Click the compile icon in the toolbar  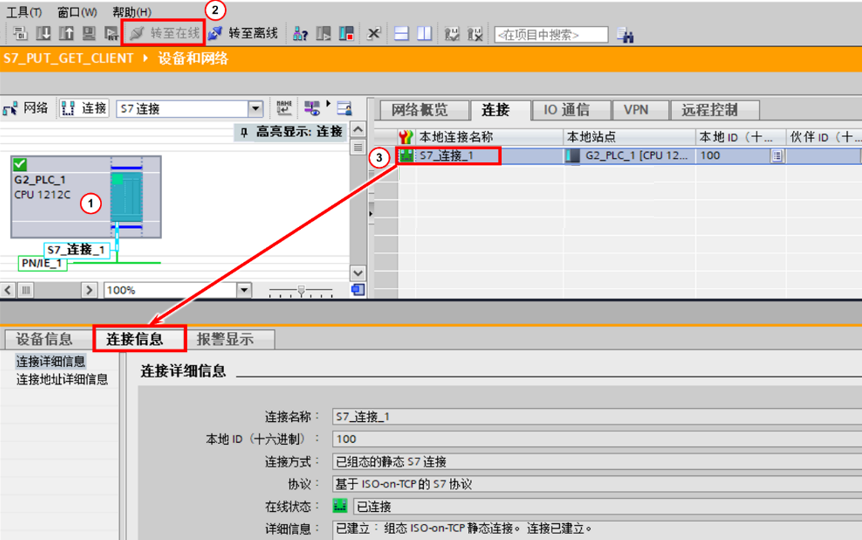[x=20, y=34]
